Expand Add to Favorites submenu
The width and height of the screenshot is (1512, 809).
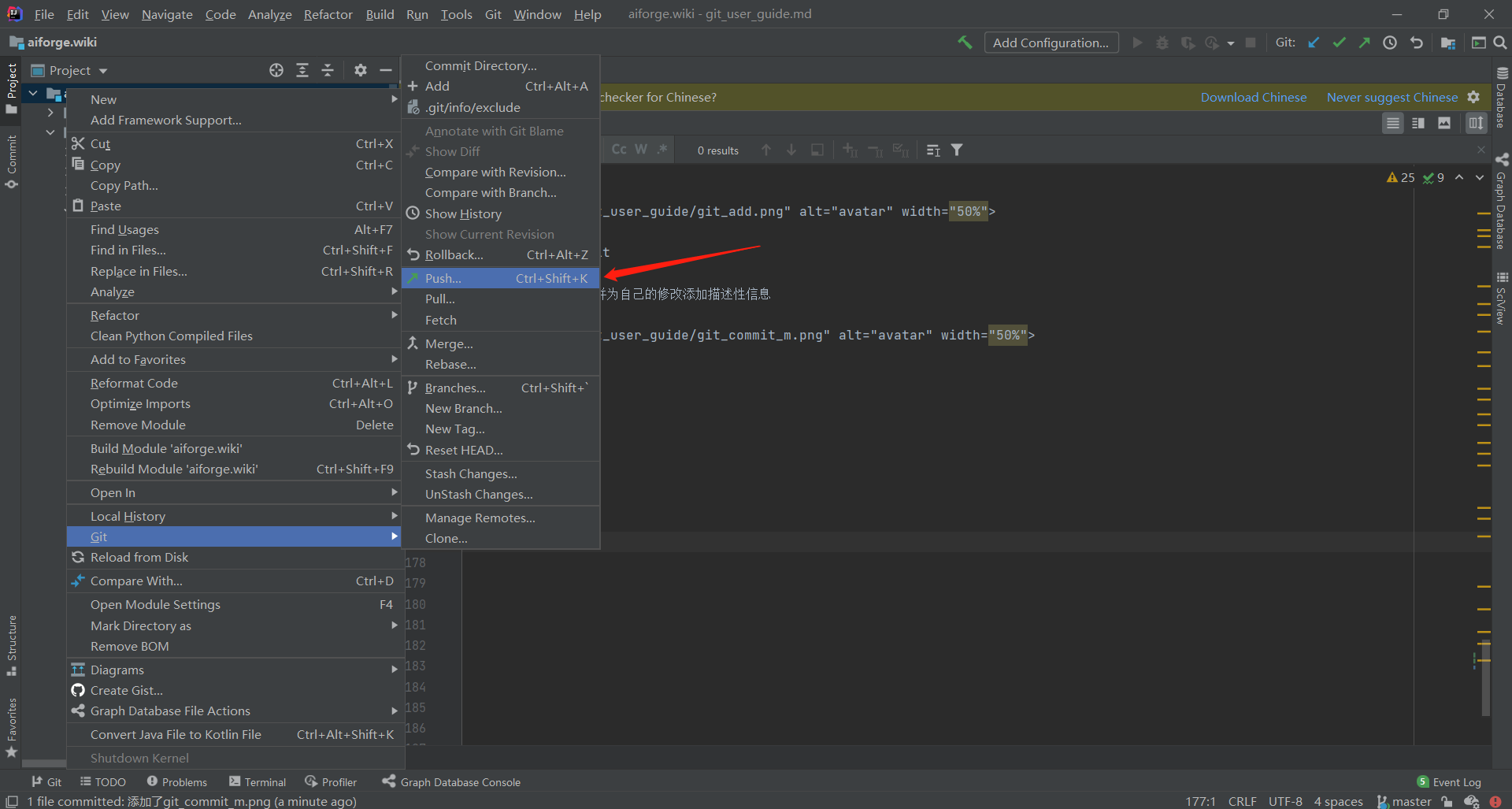235,359
